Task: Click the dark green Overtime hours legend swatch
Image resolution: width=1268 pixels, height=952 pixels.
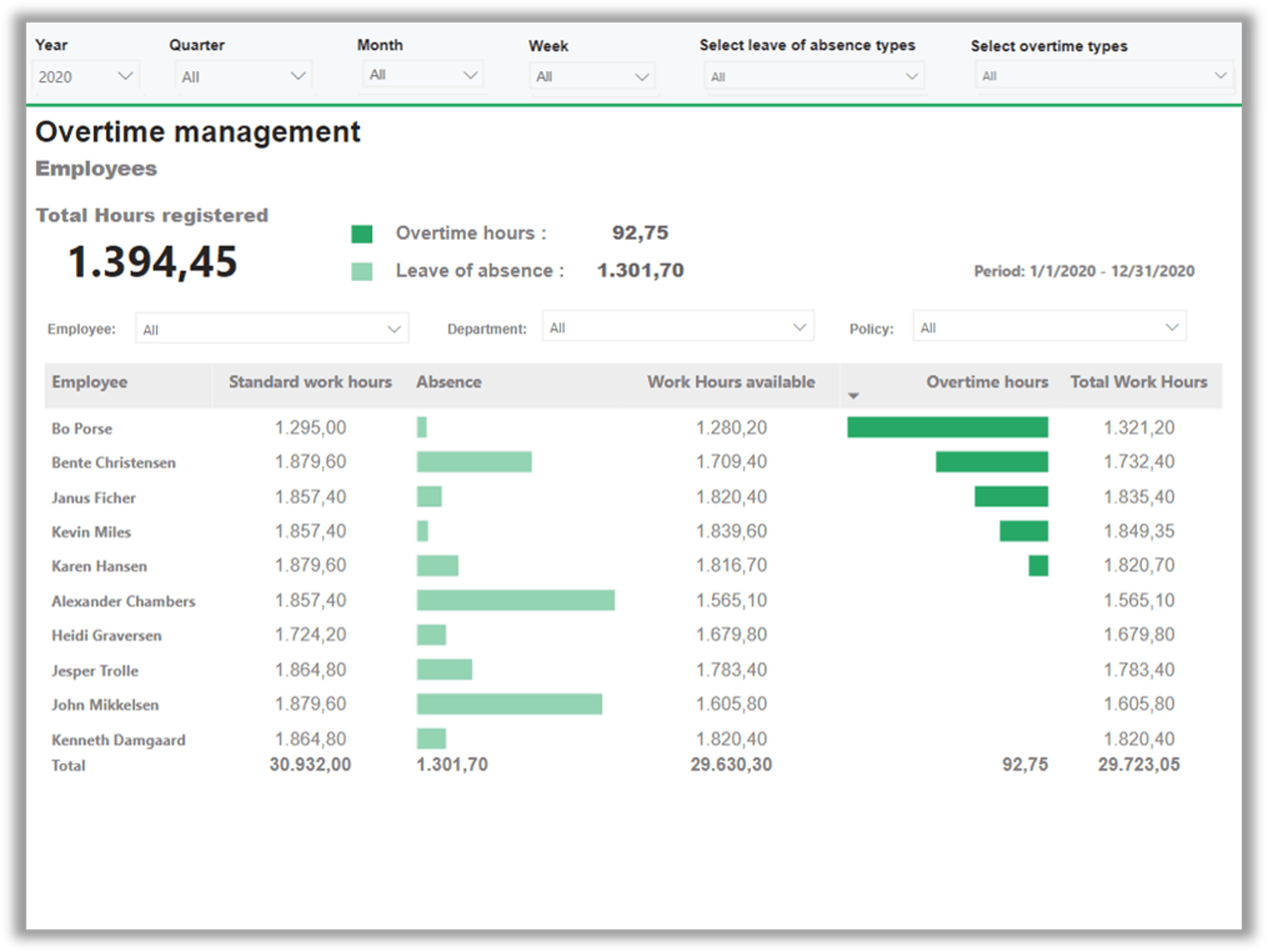Action: click(361, 234)
